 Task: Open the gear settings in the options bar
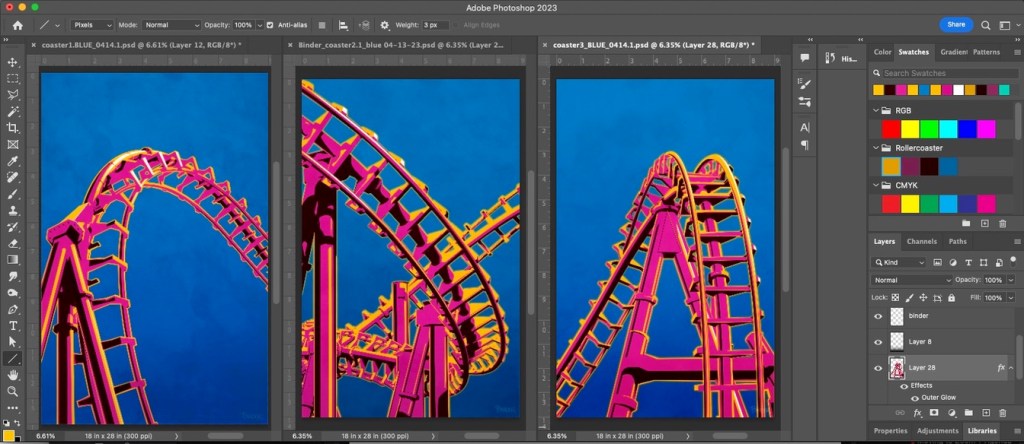386,24
